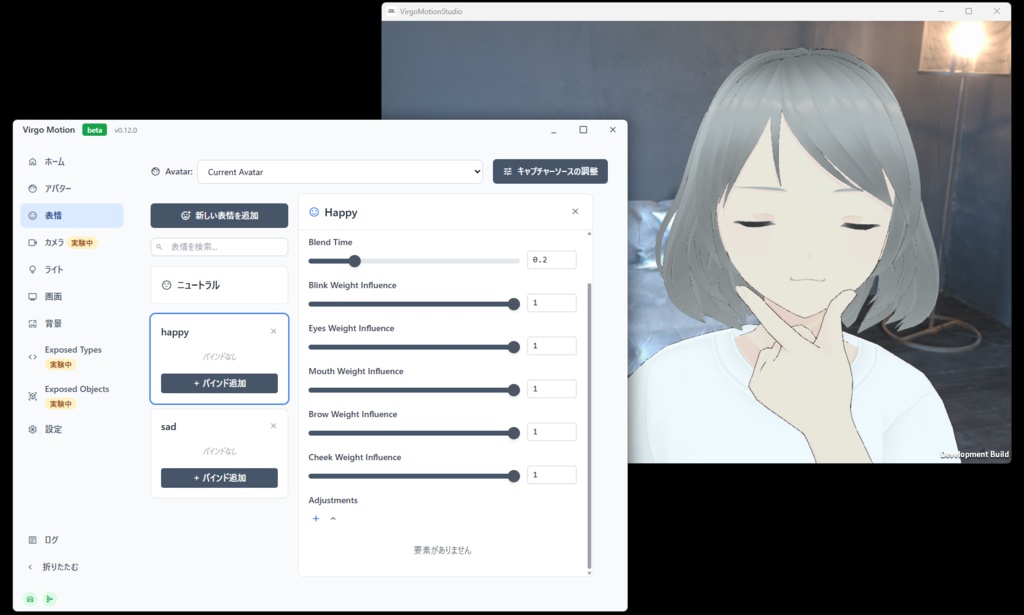Select the ニュートラル expression card
Image resolution: width=1024 pixels, height=615 pixels.
pos(219,285)
